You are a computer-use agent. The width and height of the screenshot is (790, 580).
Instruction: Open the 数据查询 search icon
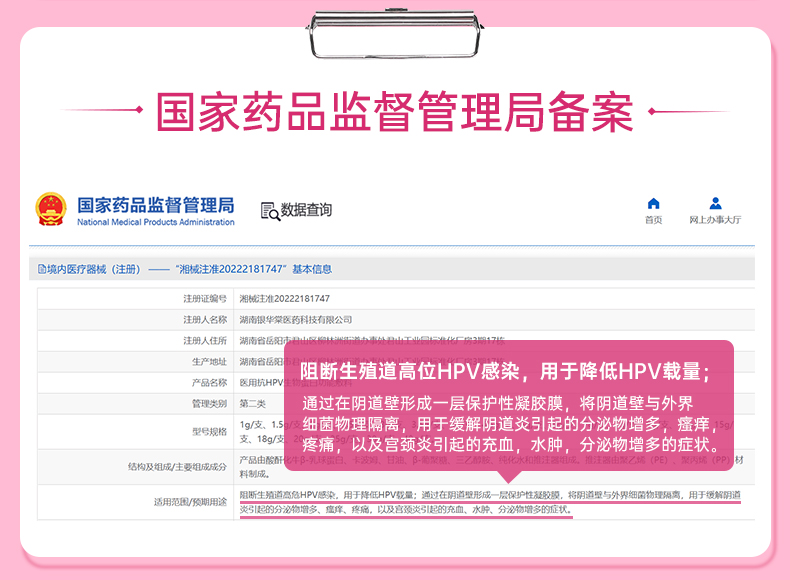click(270, 211)
